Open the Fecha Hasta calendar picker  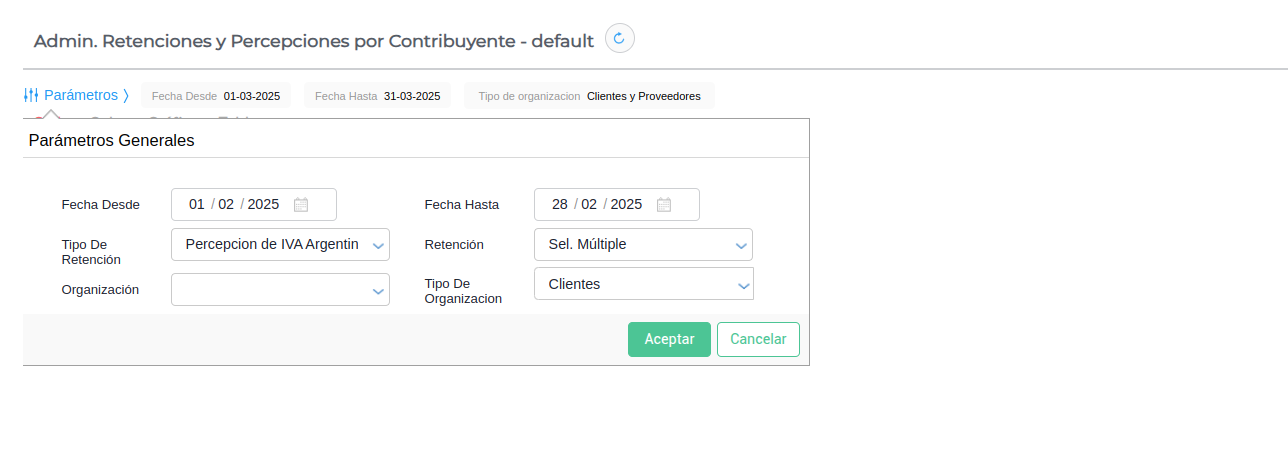(664, 205)
